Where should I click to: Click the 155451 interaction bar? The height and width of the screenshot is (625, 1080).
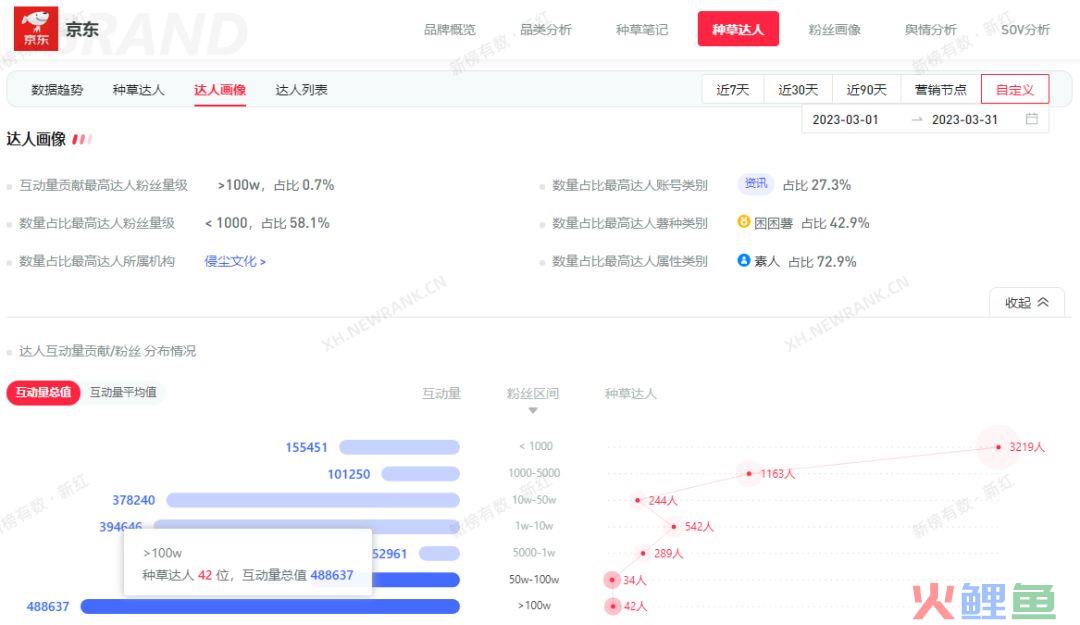(399, 447)
